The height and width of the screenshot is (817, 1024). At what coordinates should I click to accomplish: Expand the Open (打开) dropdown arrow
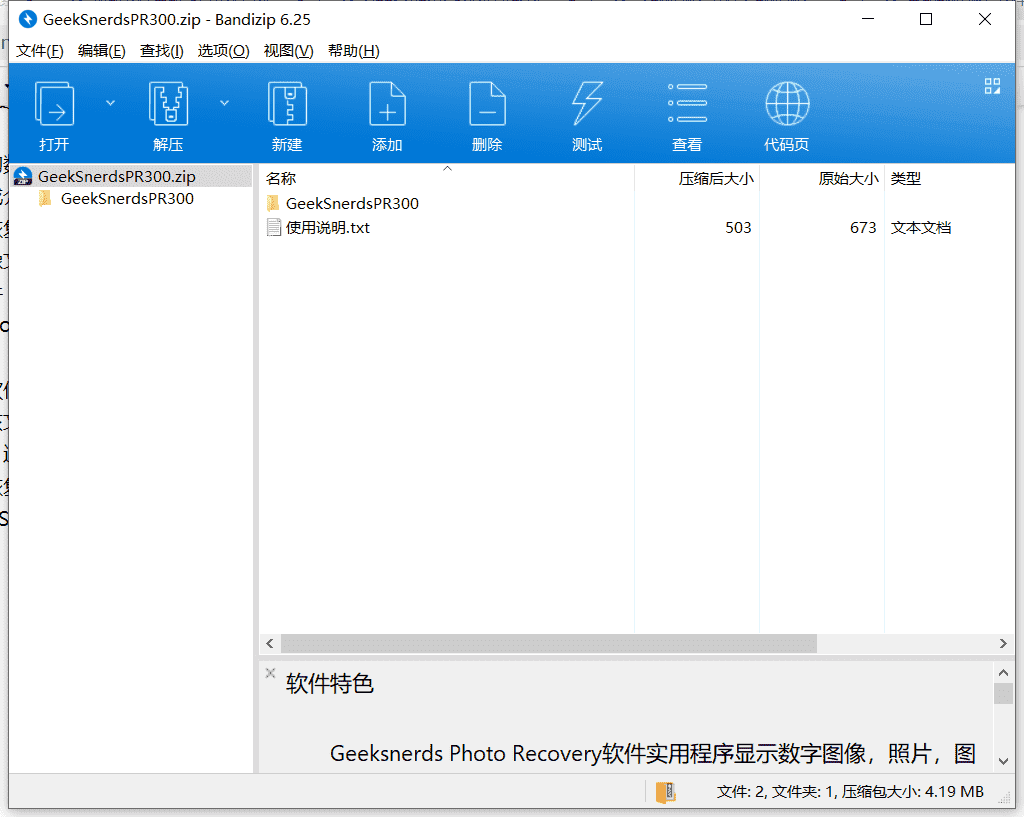(x=110, y=103)
